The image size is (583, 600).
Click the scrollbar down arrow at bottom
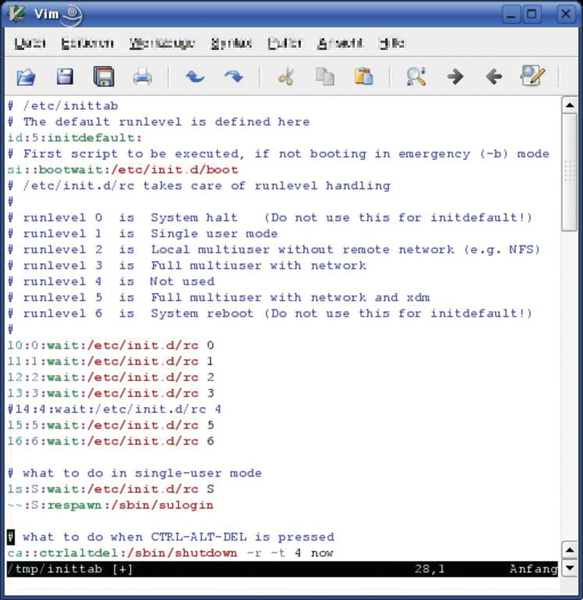coord(570,568)
